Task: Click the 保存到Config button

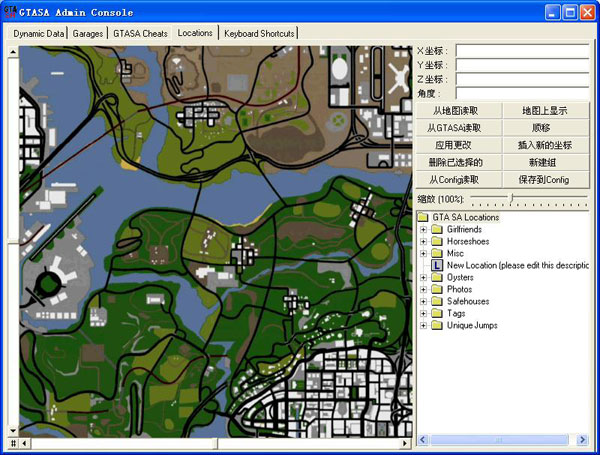Action: pos(546,180)
